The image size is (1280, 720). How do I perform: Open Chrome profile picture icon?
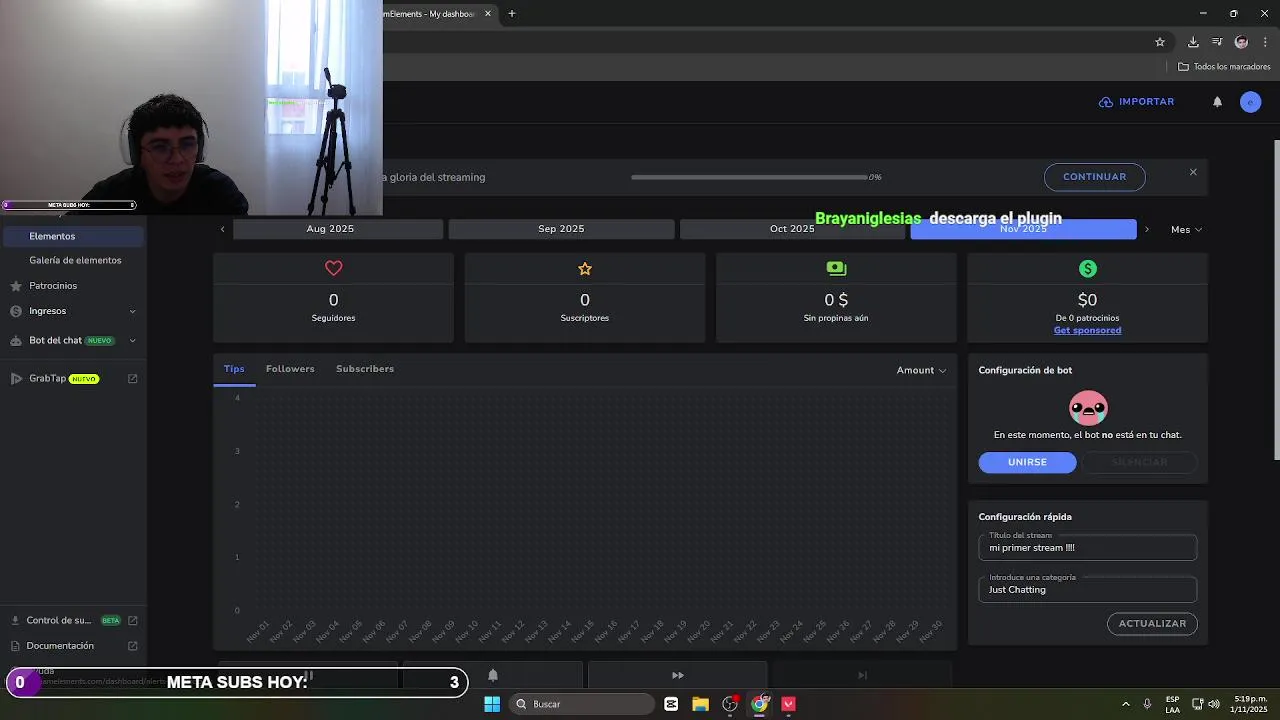point(1241,42)
